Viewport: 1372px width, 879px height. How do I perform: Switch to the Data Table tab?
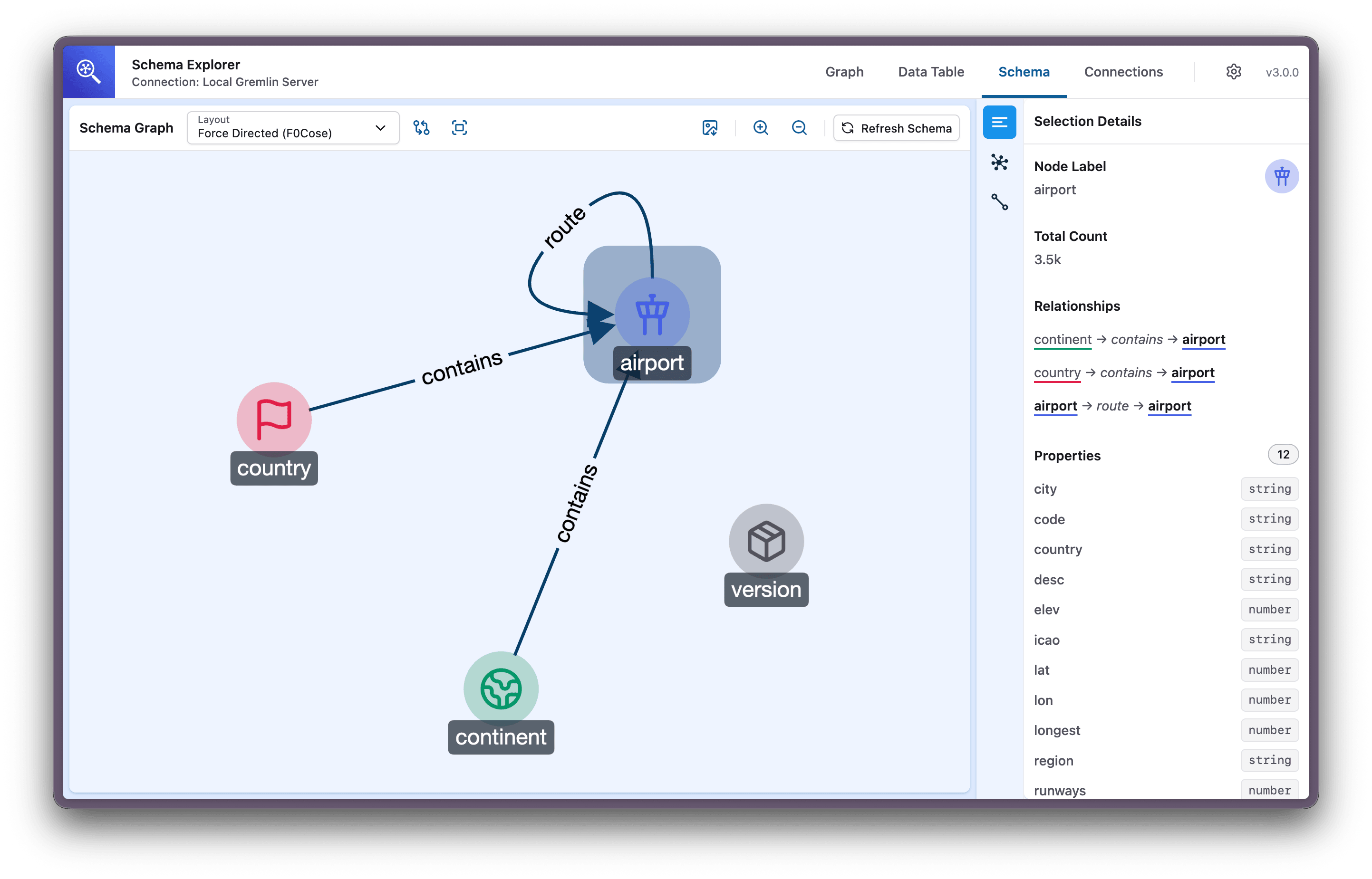coord(931,72)
